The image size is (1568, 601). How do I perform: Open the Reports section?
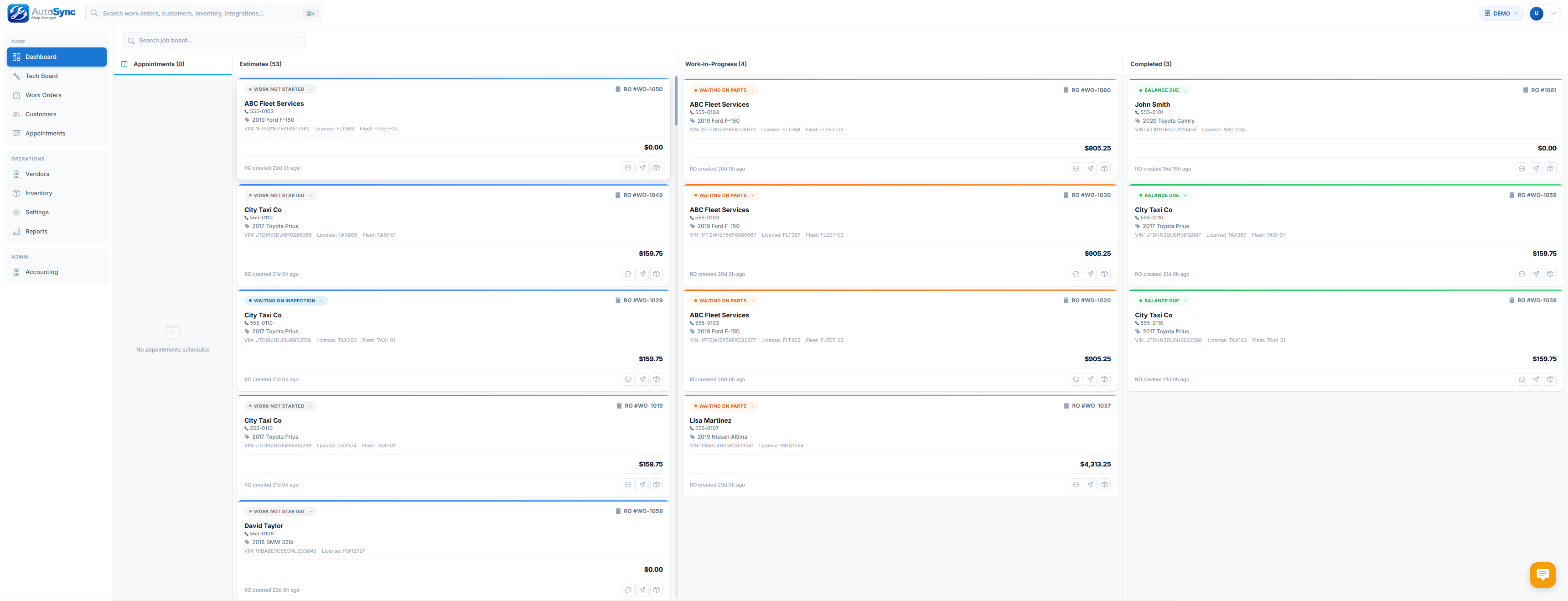(x=36, y=231)
